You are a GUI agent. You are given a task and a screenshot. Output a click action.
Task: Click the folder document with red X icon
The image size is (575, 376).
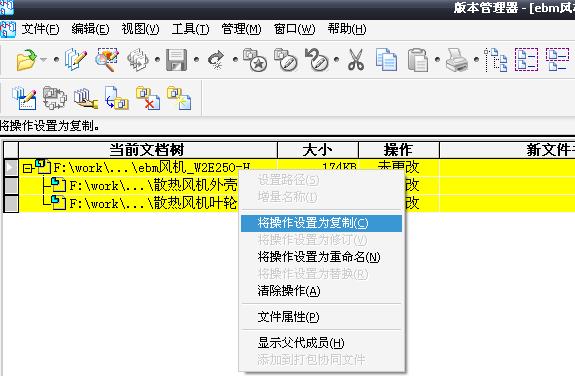[148, 98]
